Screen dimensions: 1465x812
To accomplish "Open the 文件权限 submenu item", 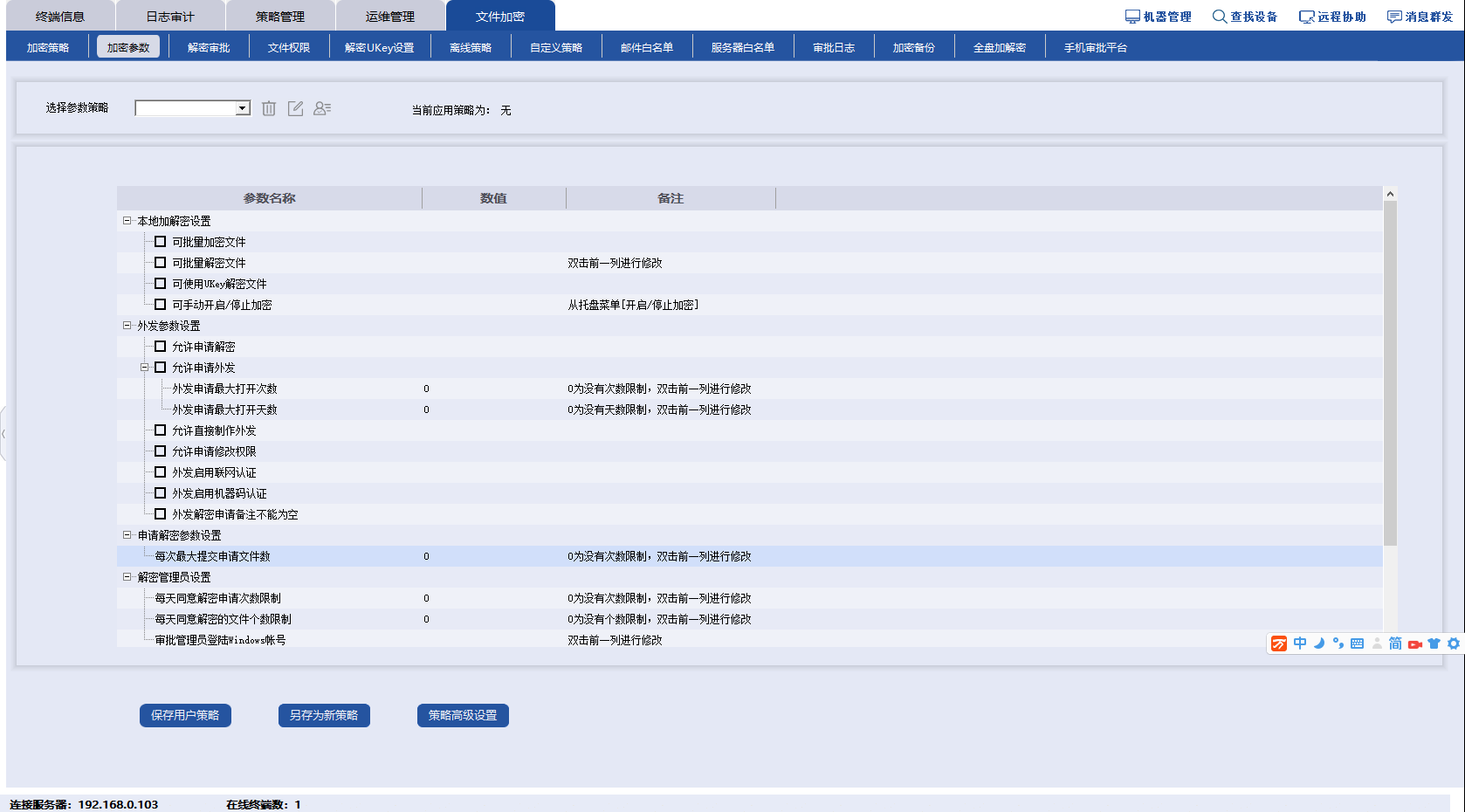I will 289,47.
